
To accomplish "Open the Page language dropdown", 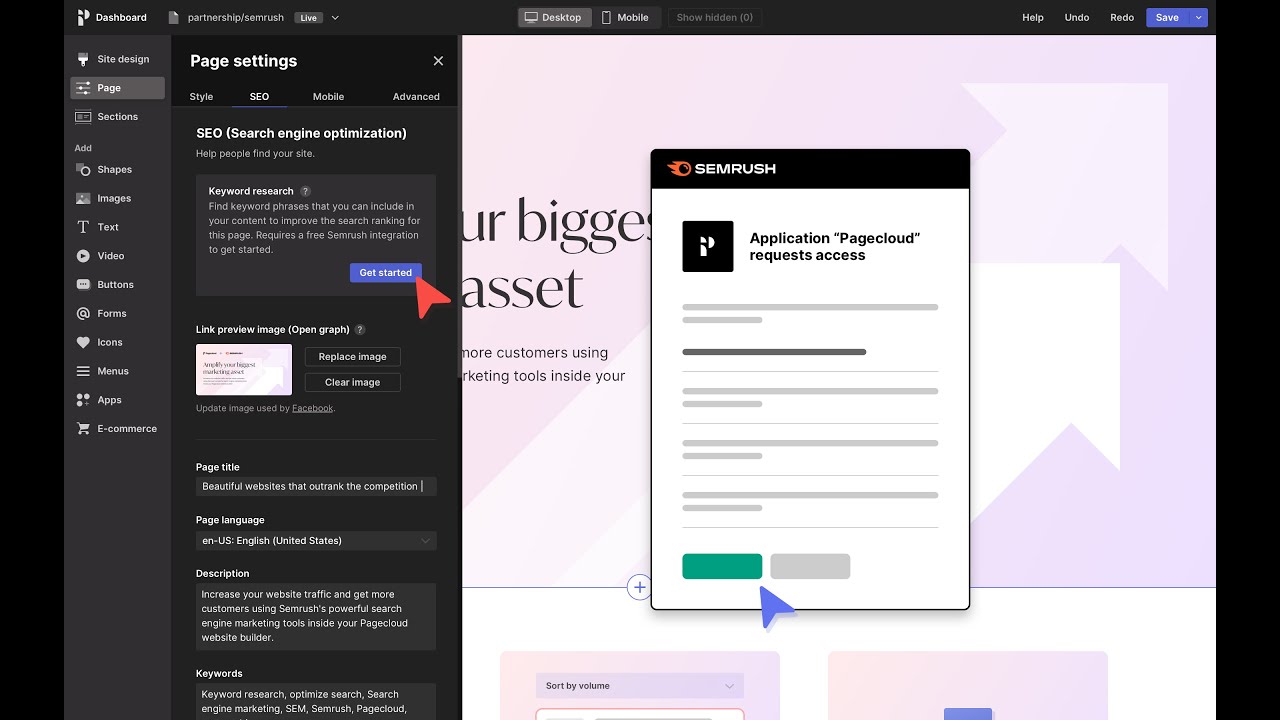I will (x=316, y=541).
